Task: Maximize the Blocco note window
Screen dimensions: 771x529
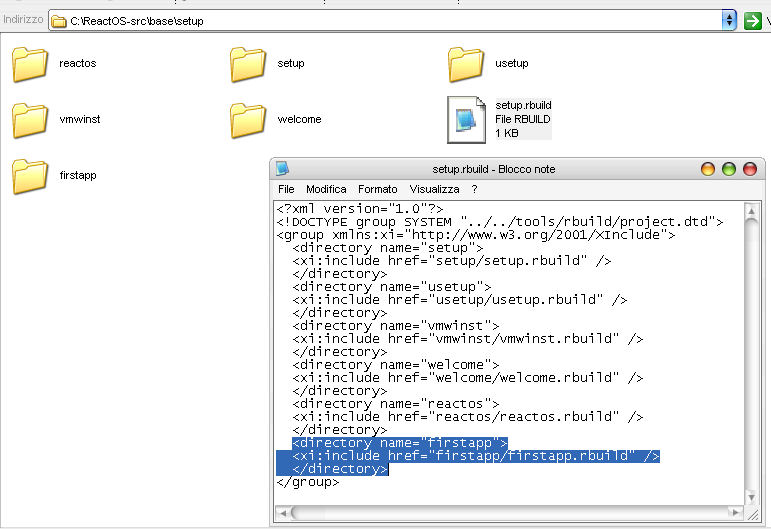Action: 729,169
